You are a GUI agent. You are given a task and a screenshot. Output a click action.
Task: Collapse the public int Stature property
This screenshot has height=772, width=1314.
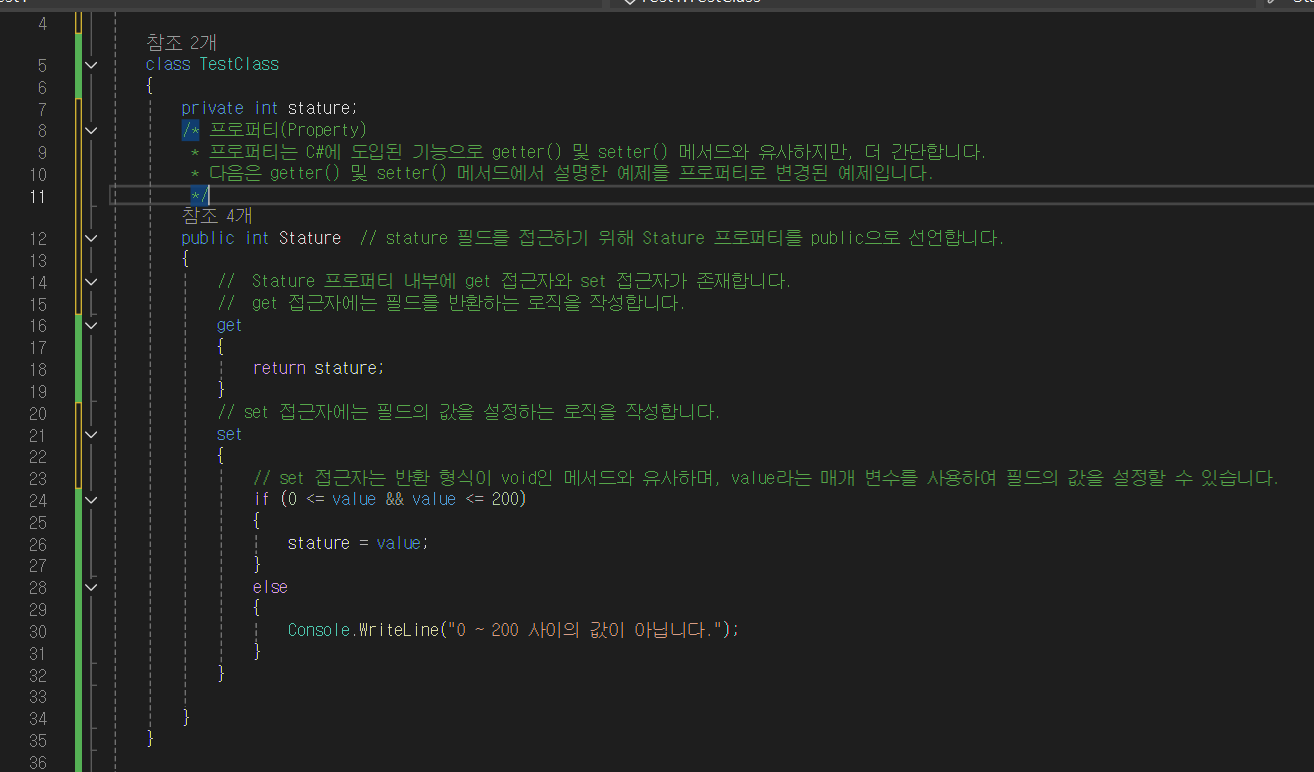click(x=92, y=238)
